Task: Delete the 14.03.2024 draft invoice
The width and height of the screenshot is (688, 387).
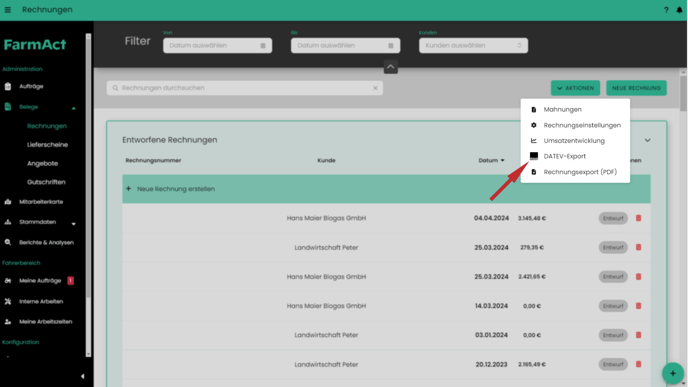Action: [638, 306]
